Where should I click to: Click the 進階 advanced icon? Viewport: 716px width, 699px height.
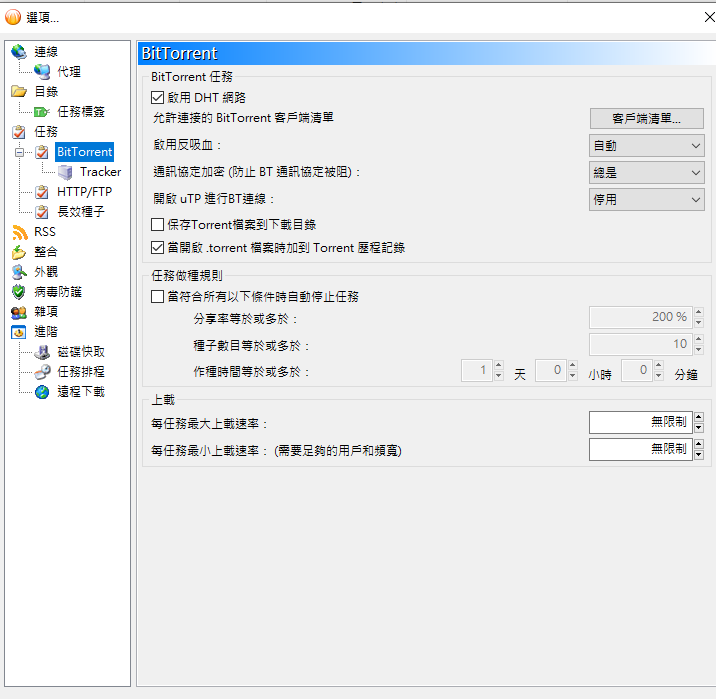(x=19, y=332)
